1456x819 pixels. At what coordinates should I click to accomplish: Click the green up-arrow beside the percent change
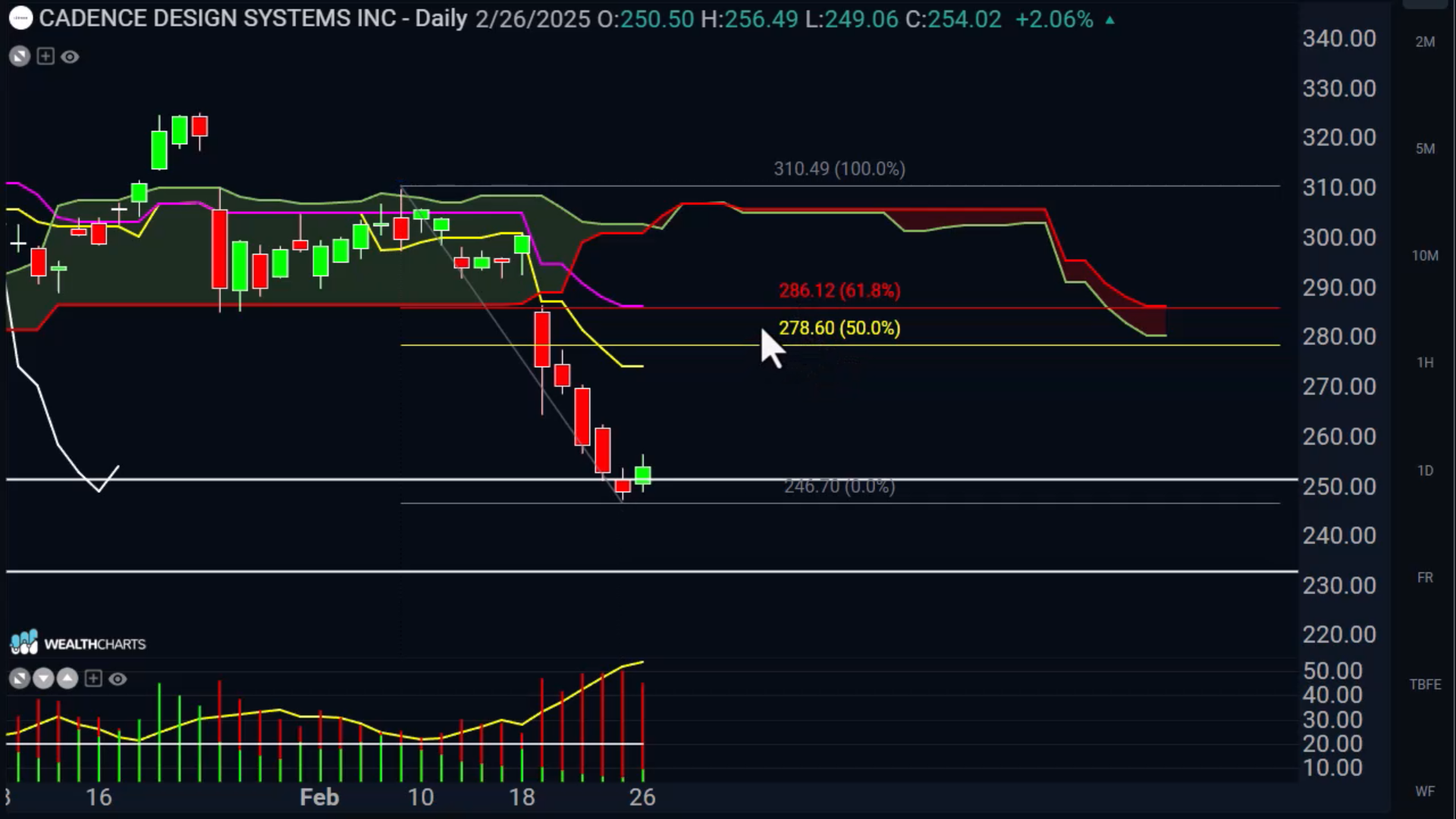(x=1109, y=20)
